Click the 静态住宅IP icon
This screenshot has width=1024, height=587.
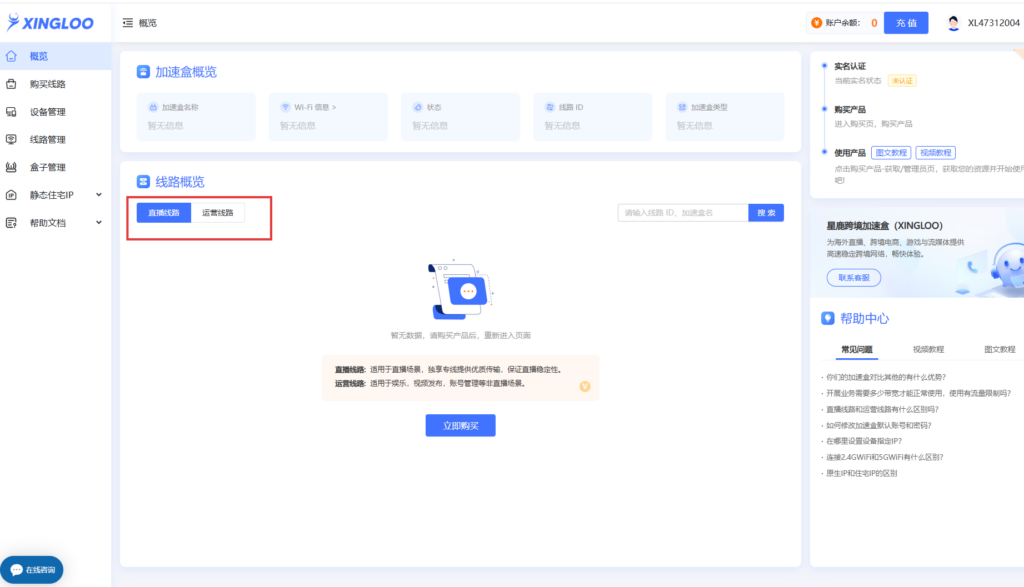point(11,195)
